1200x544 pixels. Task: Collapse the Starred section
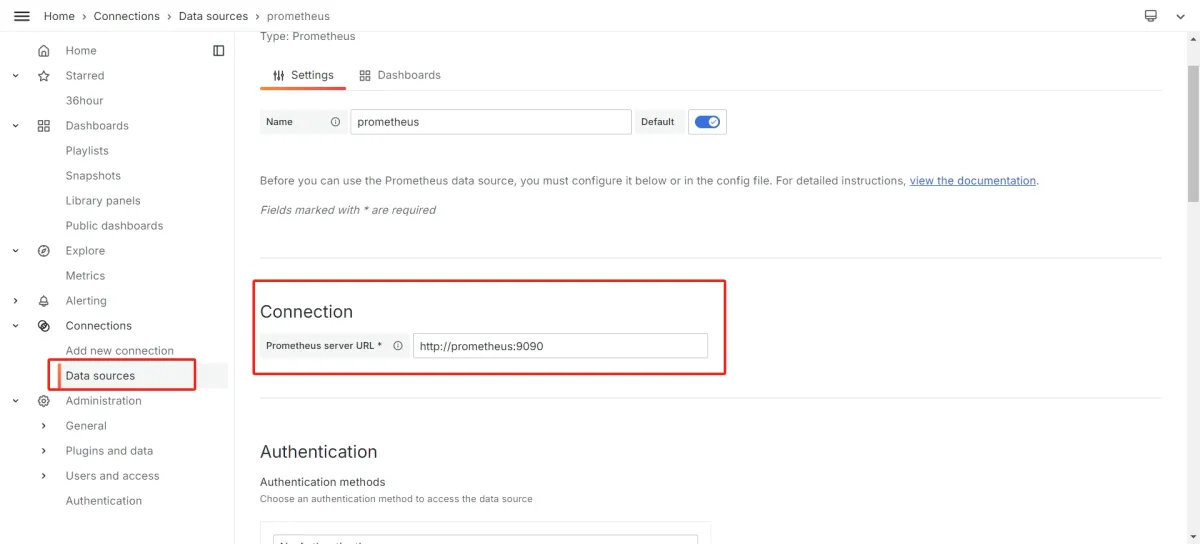point(15,76)
